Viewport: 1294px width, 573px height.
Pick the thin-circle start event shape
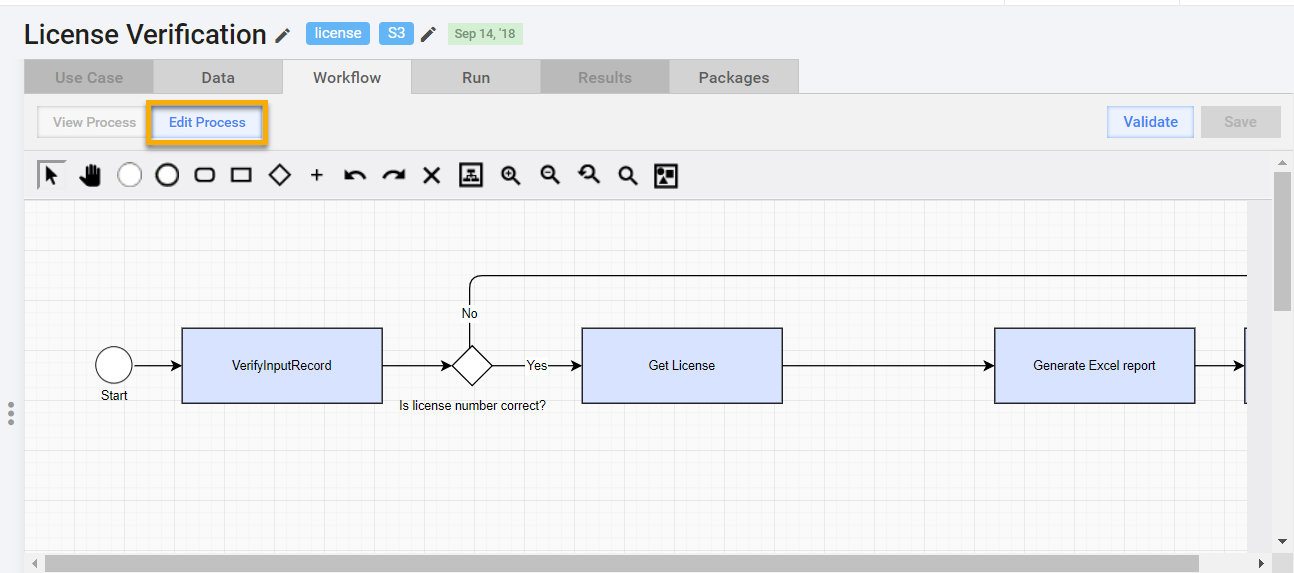[130, 175]
